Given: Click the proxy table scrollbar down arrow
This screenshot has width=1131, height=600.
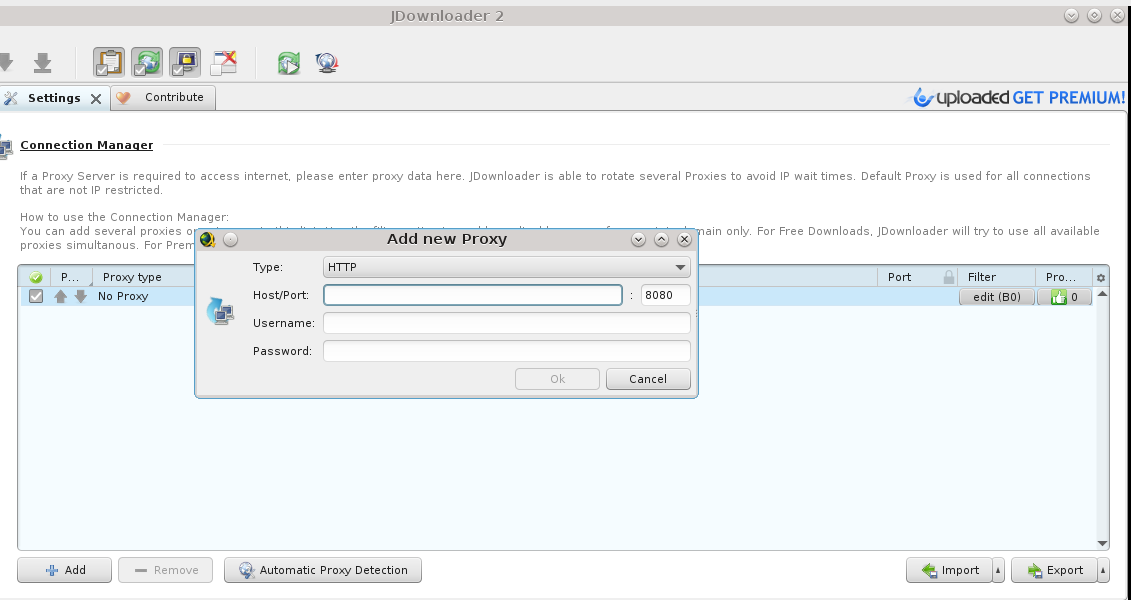Looking at the screenshot, I should [x=1102, y=543].
